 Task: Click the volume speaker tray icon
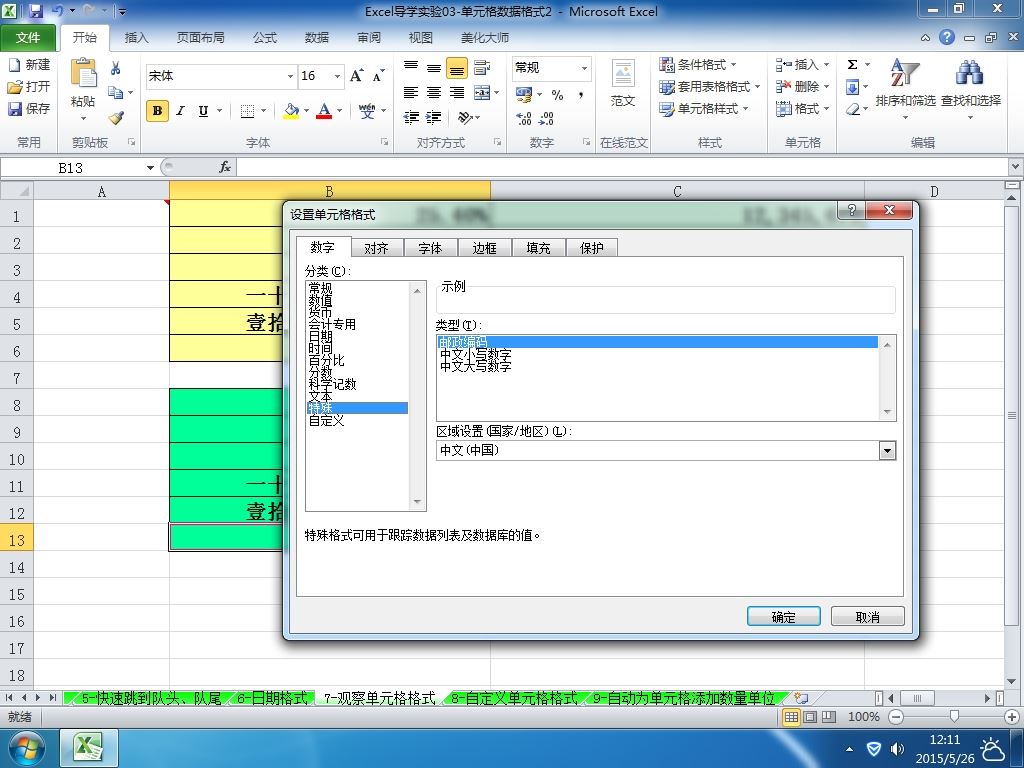pos(898,748)
